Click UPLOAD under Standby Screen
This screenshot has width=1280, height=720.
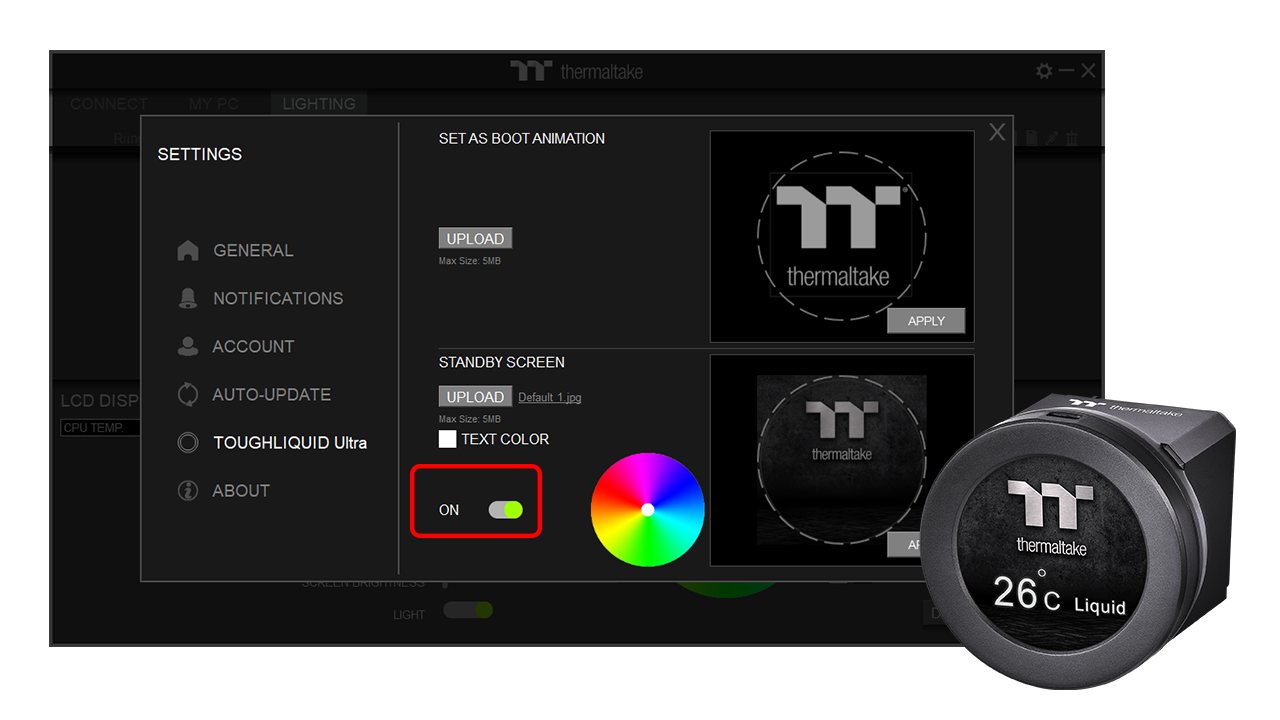[x=475, y=397]
